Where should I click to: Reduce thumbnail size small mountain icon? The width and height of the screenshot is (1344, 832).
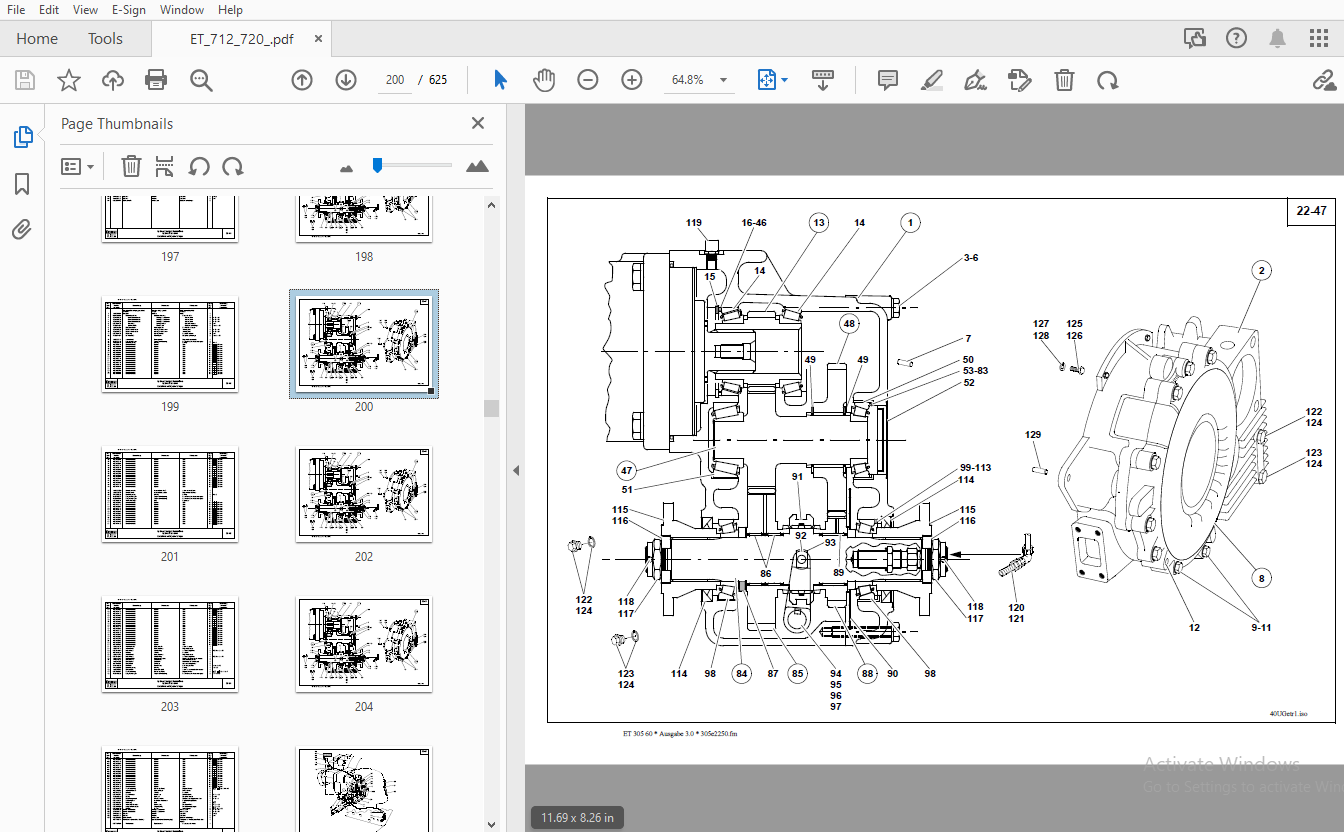click(x=347, y=168)
